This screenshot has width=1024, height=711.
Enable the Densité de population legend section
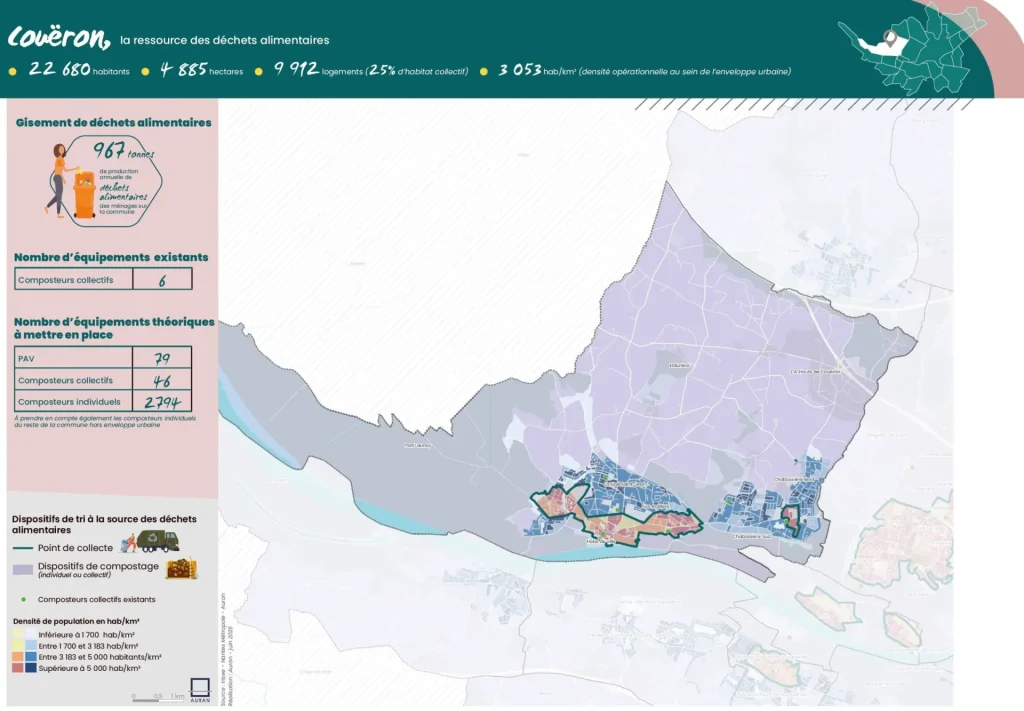[x=74, y=620]
